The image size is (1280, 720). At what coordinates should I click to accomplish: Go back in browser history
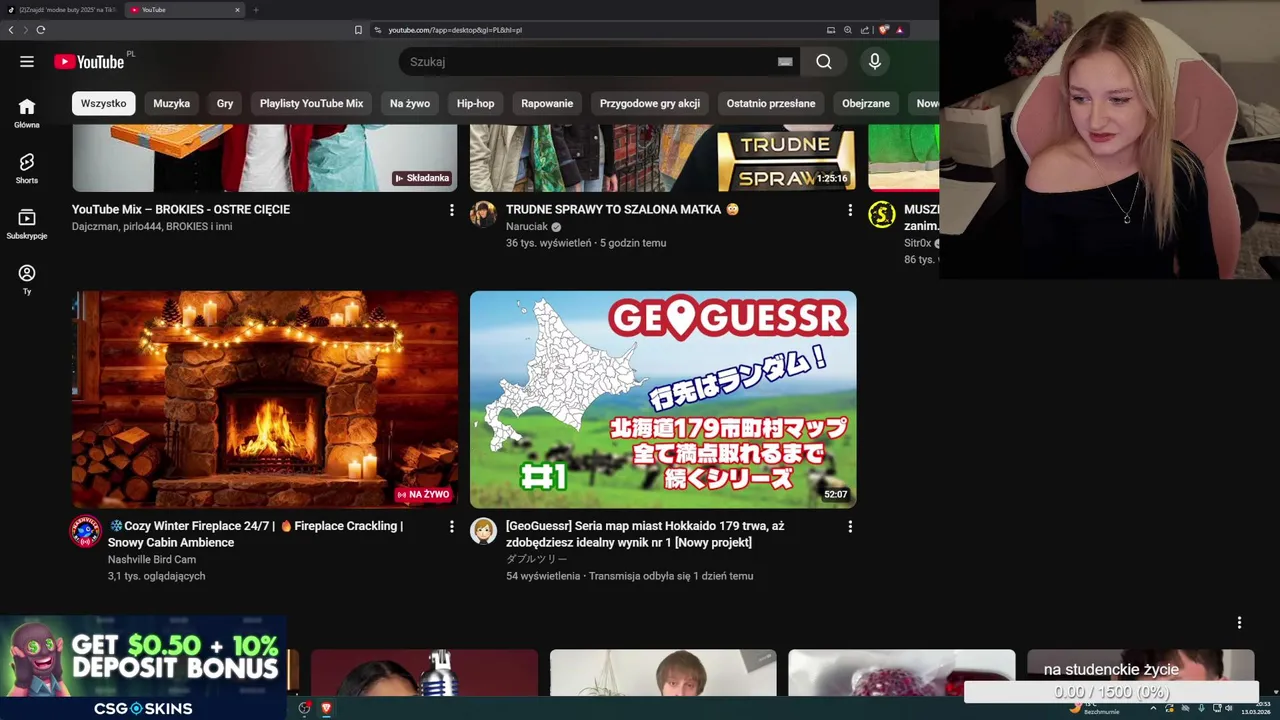coord(11,30)
